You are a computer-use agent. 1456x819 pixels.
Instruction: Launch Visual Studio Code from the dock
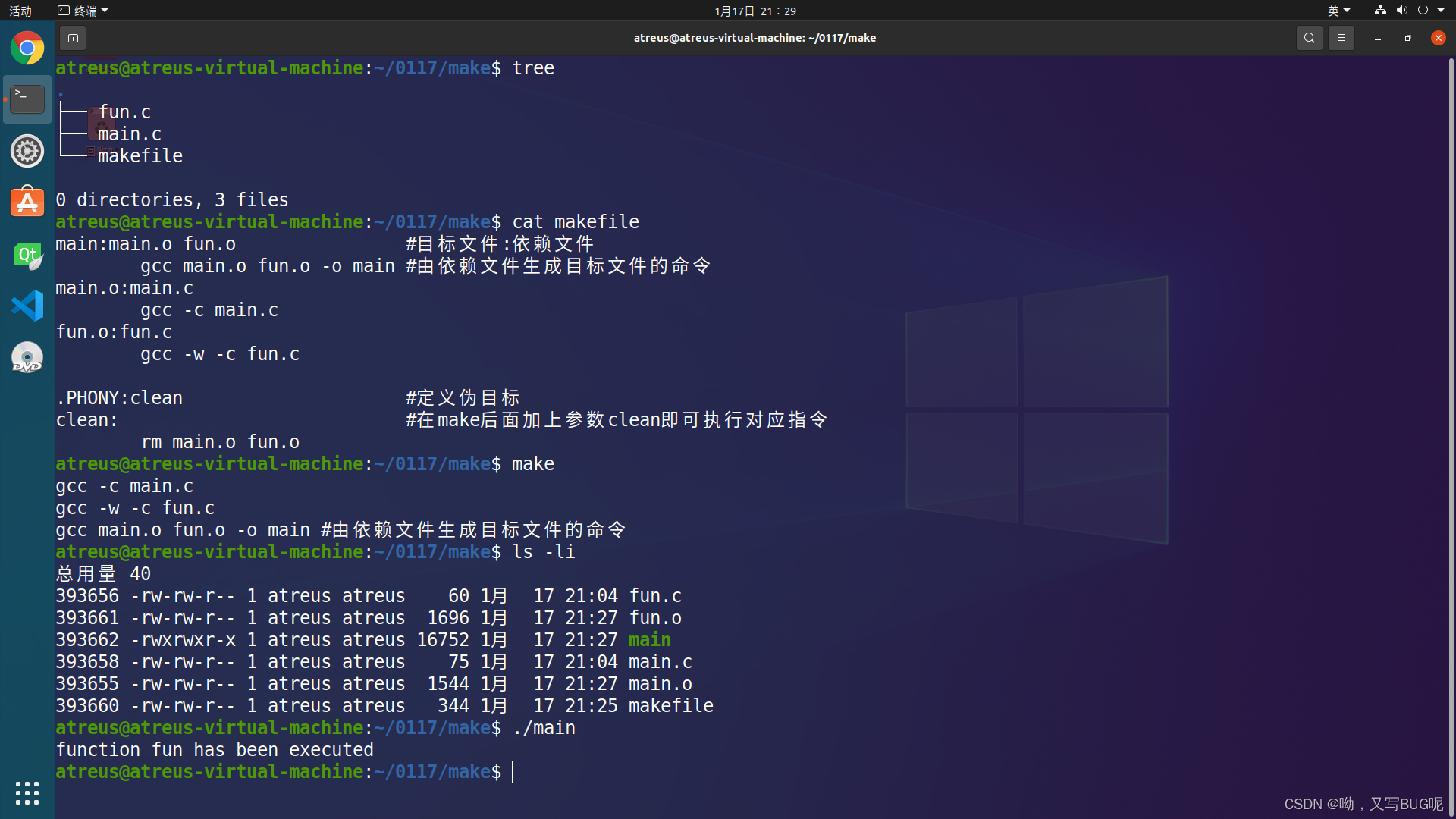coord(27,306)
